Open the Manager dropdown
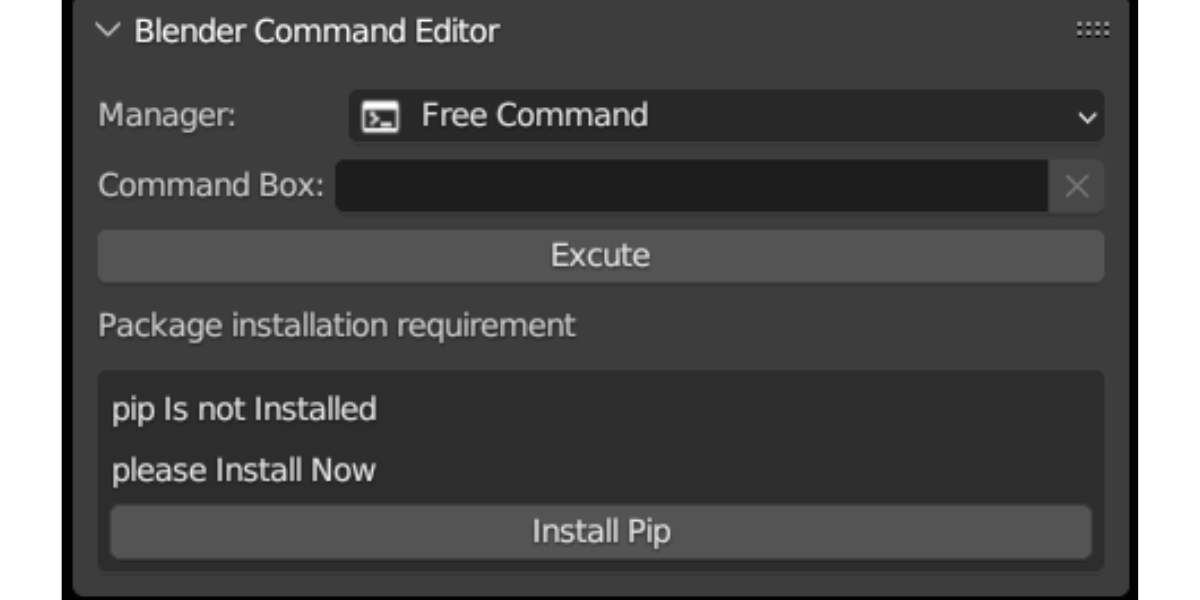Viewport: 1200px width, 600px height. click(700, 114)
